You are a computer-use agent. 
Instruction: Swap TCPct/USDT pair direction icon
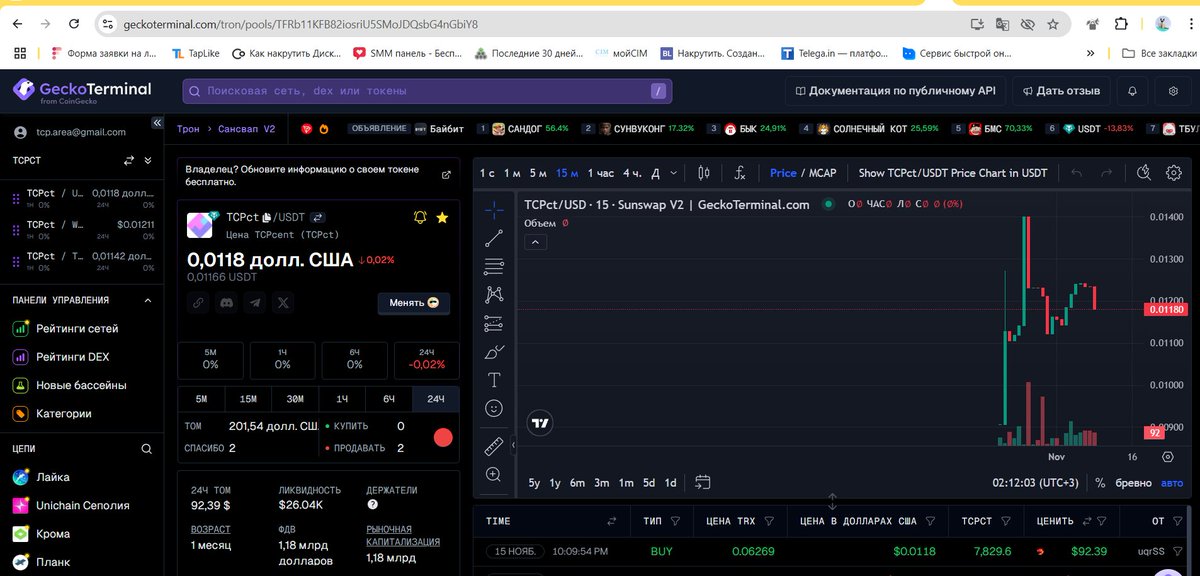point(318,217)
